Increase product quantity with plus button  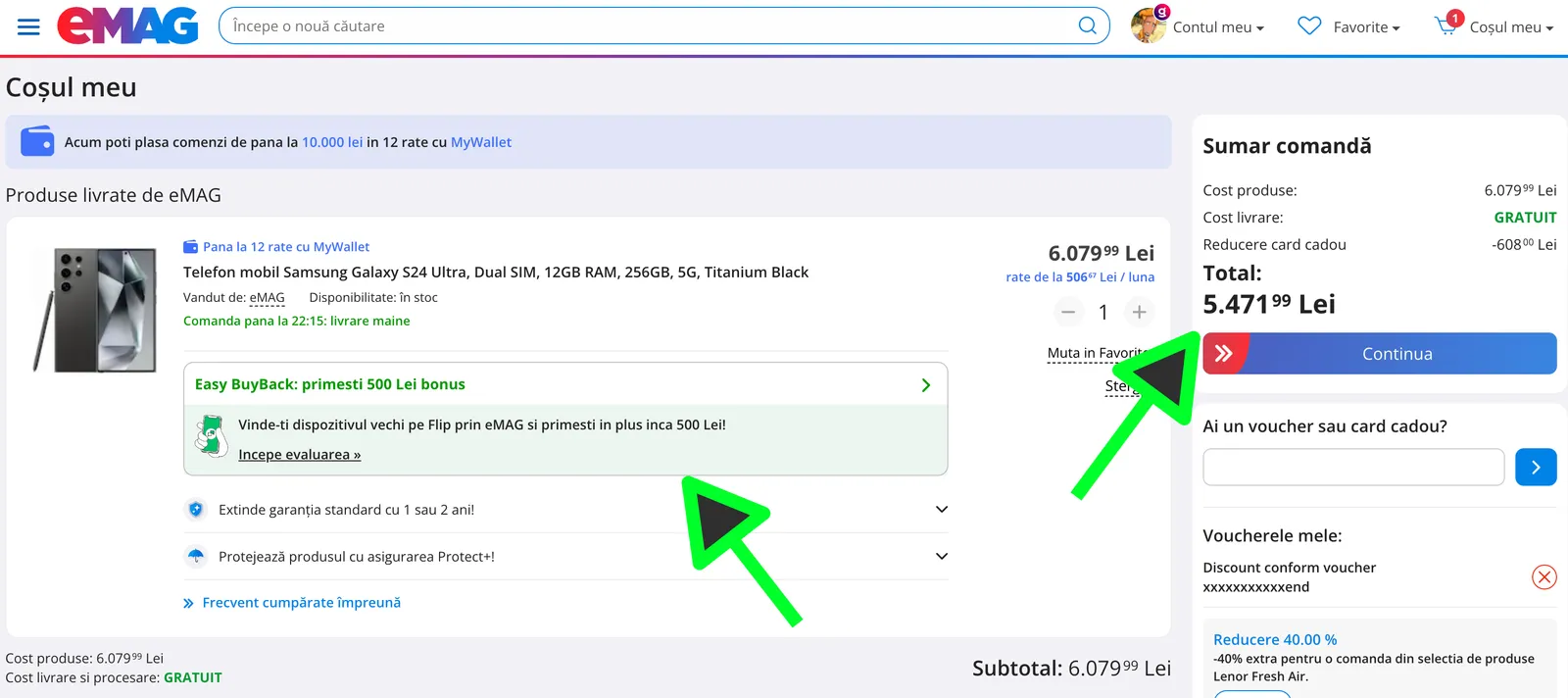coord(1139,312)
